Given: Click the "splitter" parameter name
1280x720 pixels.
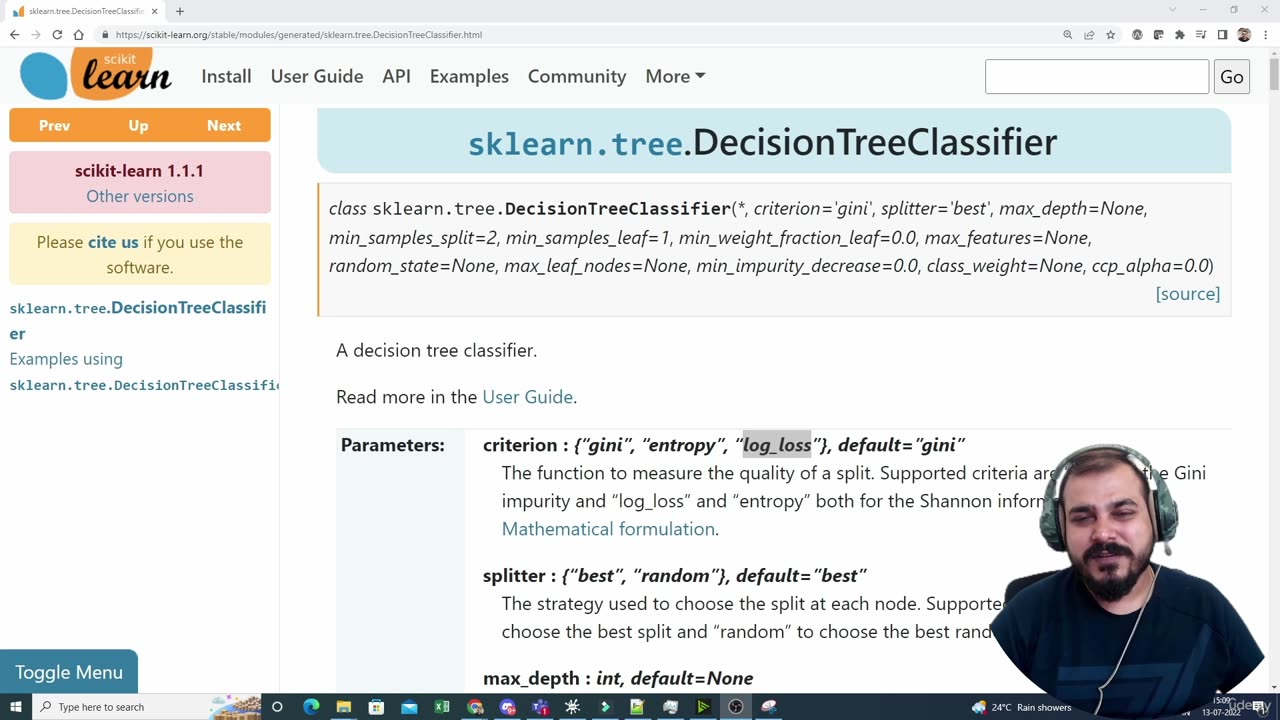Looking at the screenshot, I should tap(514, 576).
